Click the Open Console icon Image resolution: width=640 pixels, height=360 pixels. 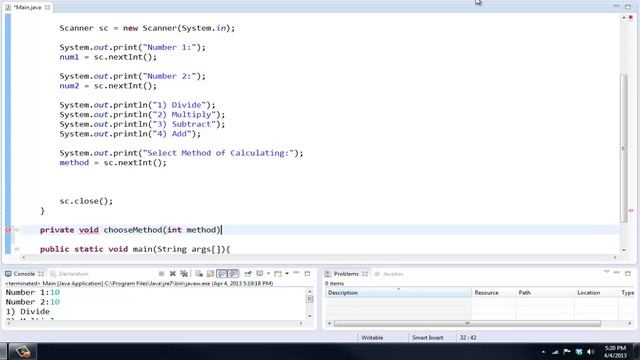(278, 273)
